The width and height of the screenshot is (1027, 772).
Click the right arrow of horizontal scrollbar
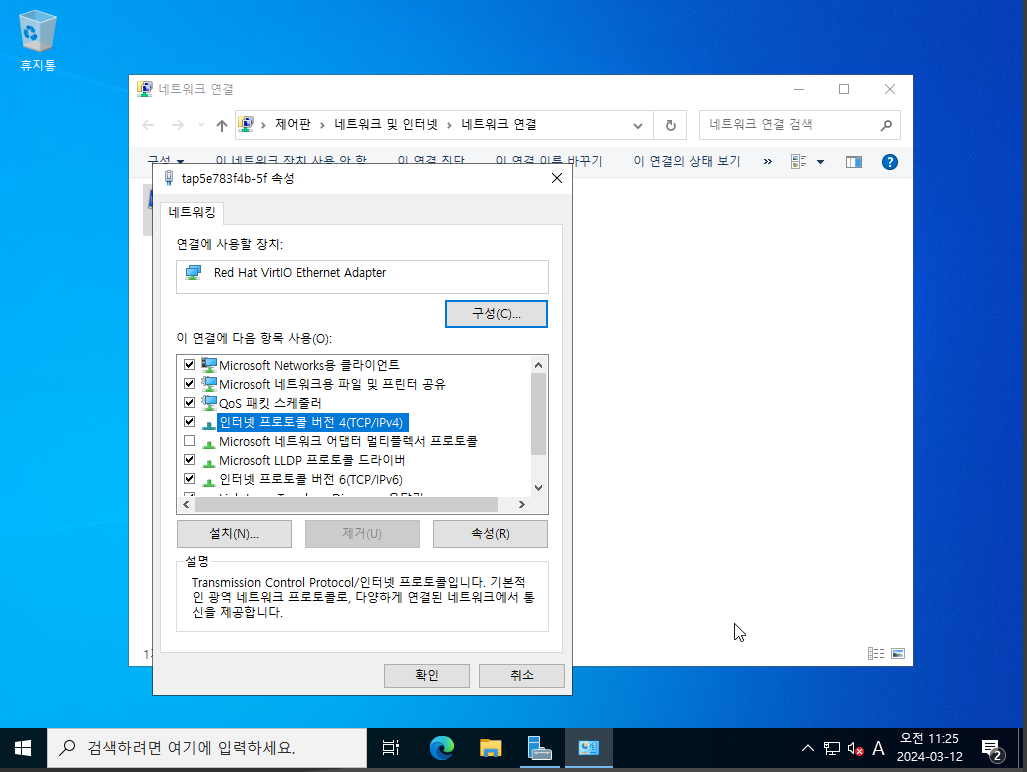521,504
